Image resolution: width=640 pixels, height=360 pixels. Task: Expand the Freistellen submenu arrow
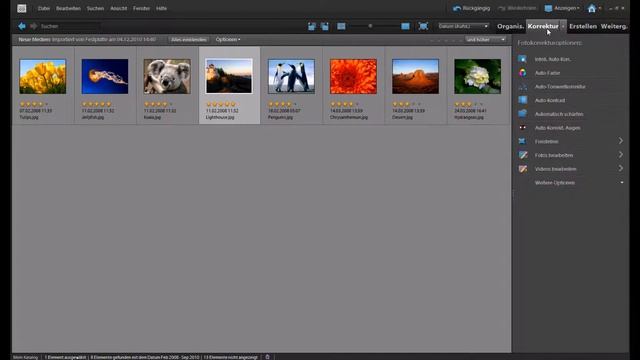620,141
